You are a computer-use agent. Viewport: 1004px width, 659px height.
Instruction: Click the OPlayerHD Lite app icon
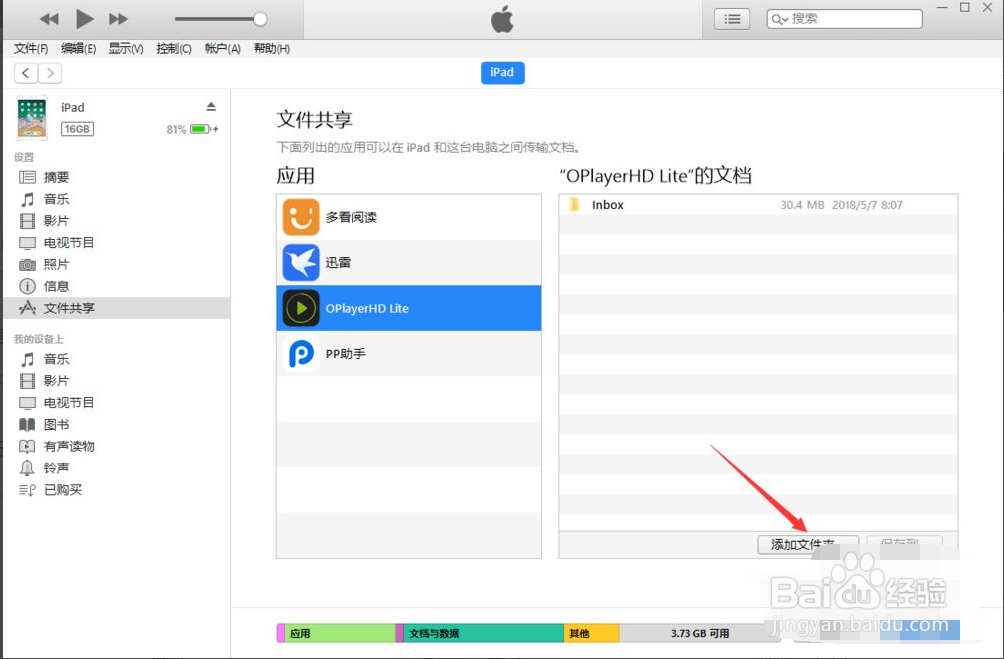[301, 308]
